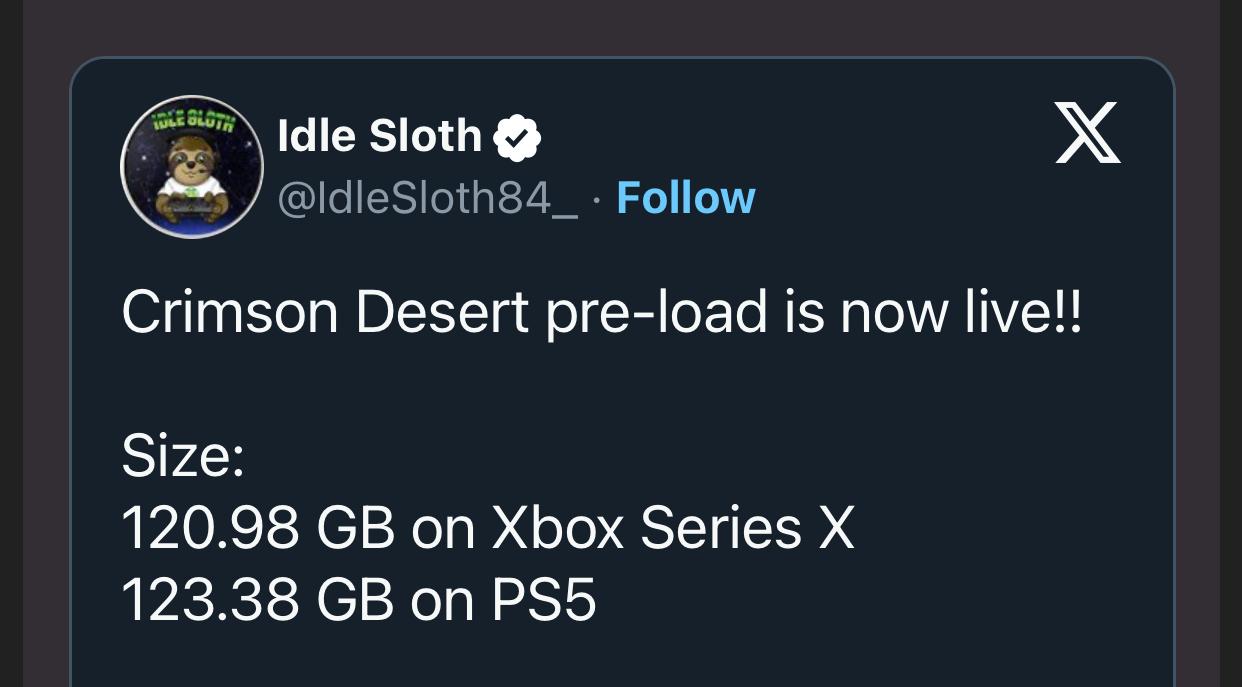This screenshot has height=687, width=1242.
Task: Click the word 'PS5' in tweet
Action: [x=544, y=599]
